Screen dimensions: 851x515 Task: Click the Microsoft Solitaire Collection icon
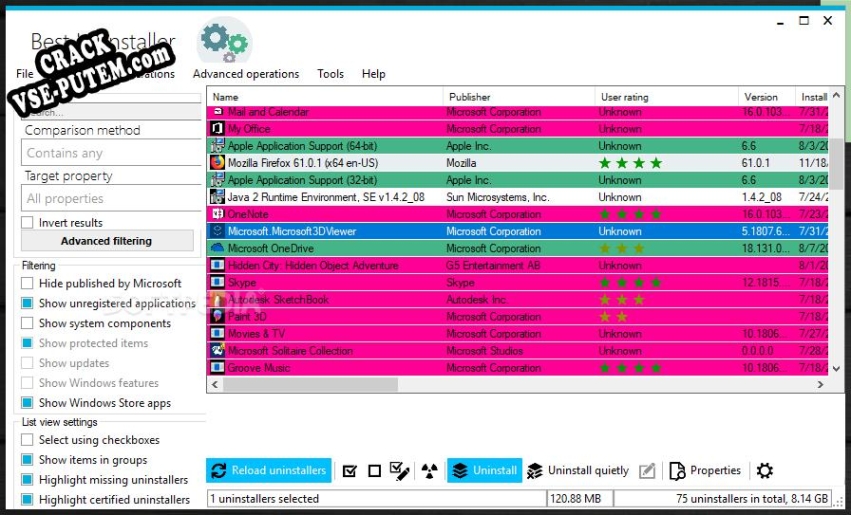tap(217, 351)
